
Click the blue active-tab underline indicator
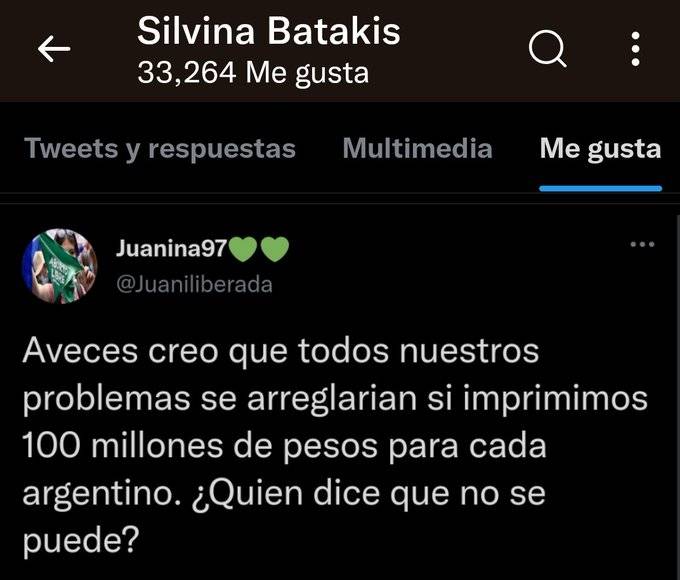[601, 188]
